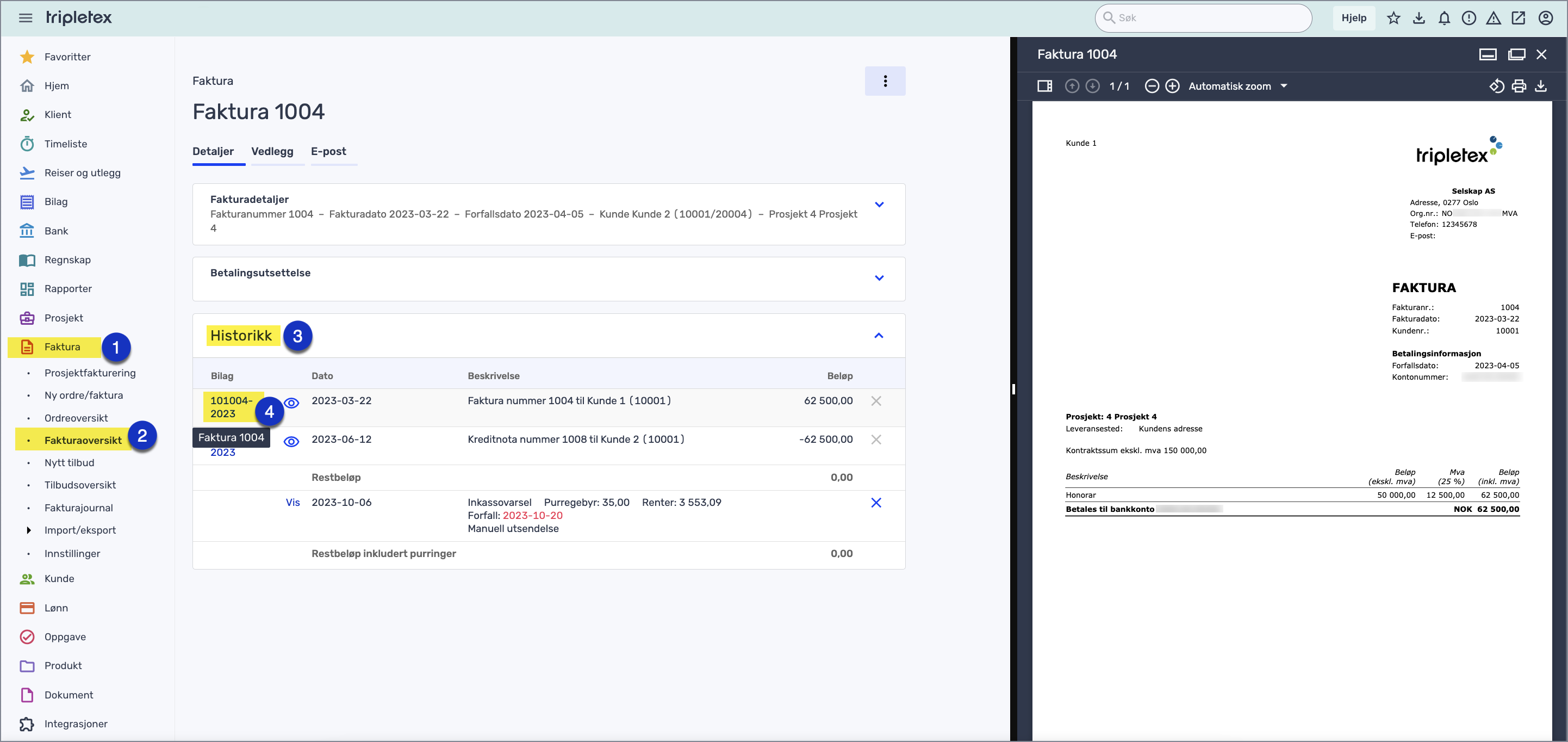The image size is (1568, 742).
Task: Open user profile account icon
Action: (x=1546, y=17)
